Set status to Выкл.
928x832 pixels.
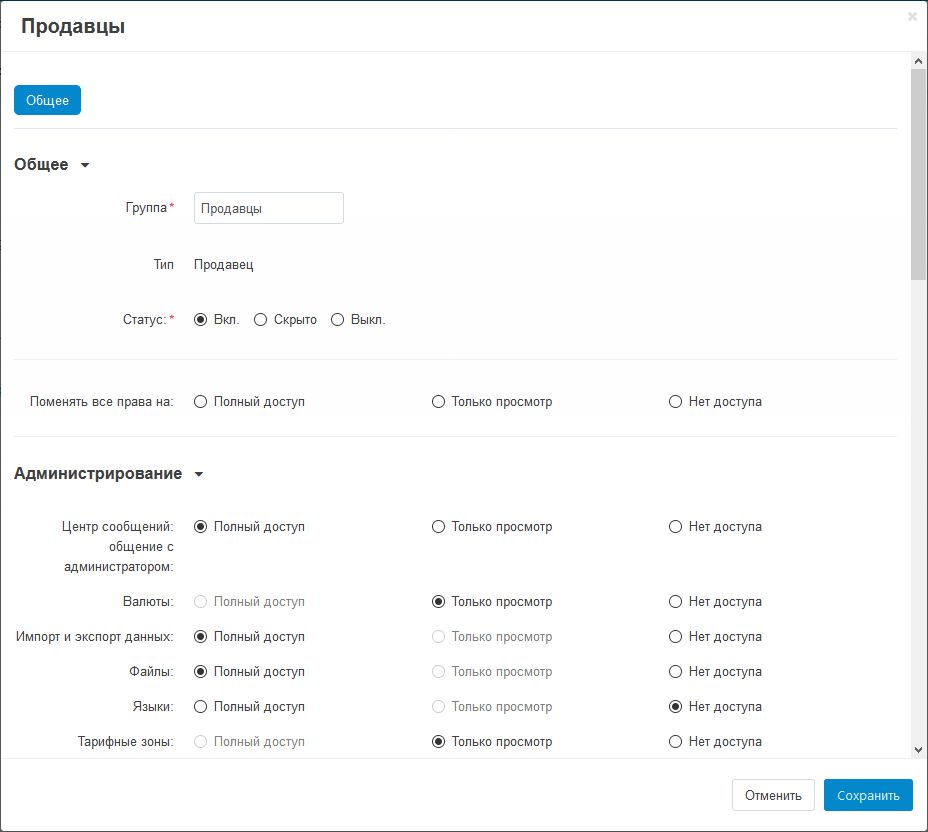338,320
